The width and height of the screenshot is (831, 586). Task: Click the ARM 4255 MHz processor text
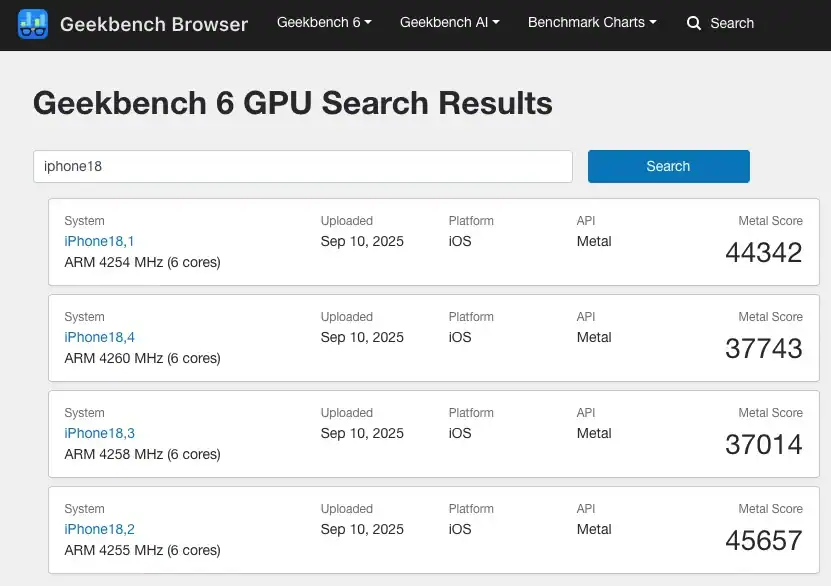tap(142, 550)
